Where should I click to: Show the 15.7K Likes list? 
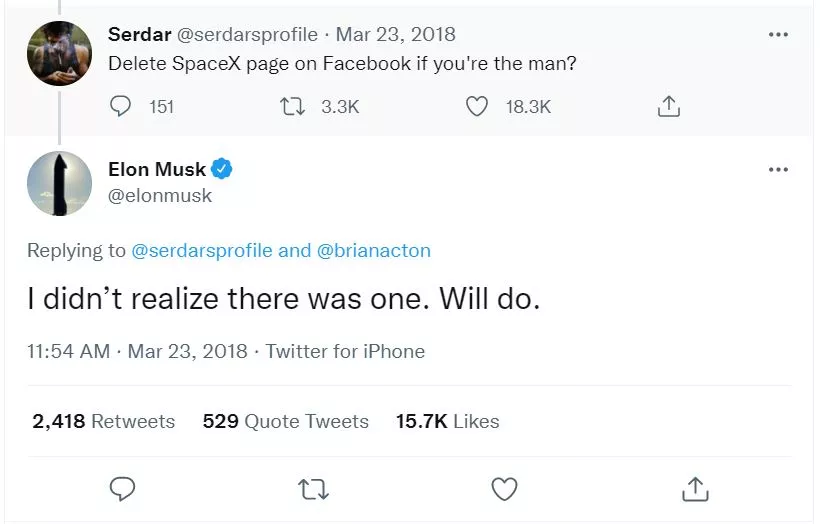point(447,421)
